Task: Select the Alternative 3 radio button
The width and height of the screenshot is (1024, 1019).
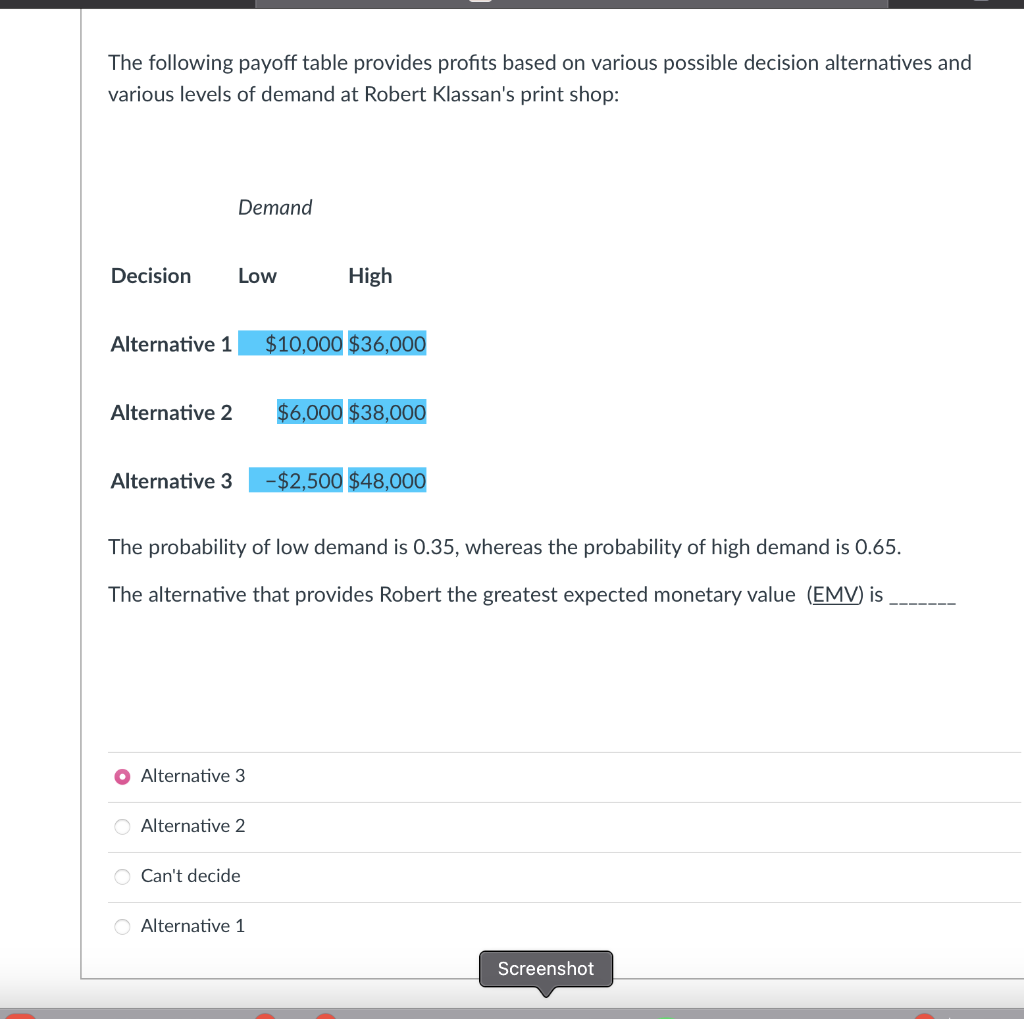Action: [121, 776]
